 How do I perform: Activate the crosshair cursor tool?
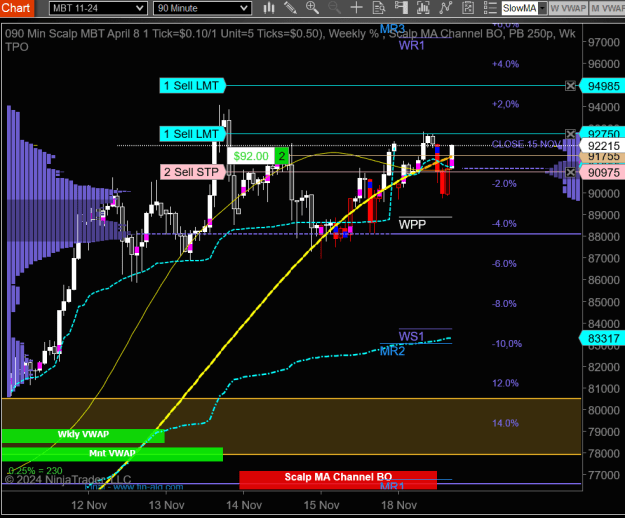356,8
